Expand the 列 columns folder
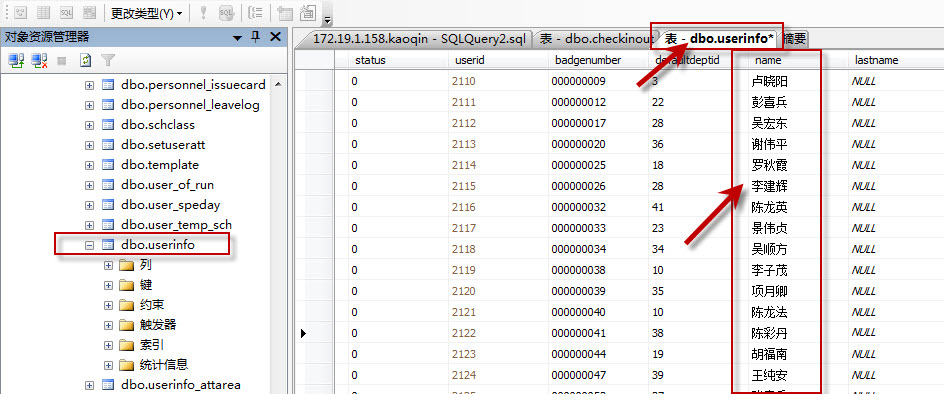Viewport: 944px width, 394px height. 108,265
